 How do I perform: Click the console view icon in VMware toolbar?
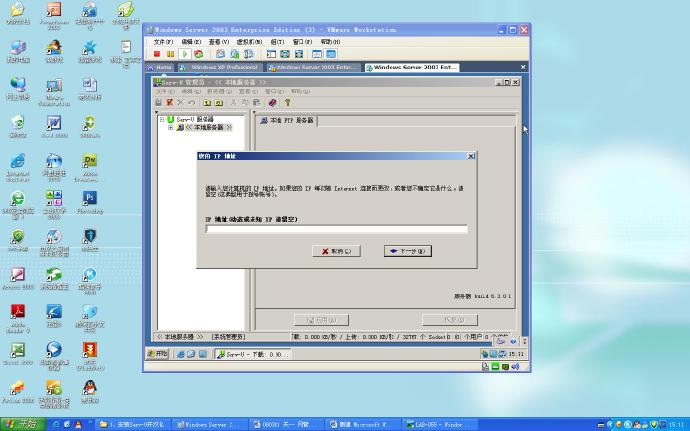(x=331, y=54)
